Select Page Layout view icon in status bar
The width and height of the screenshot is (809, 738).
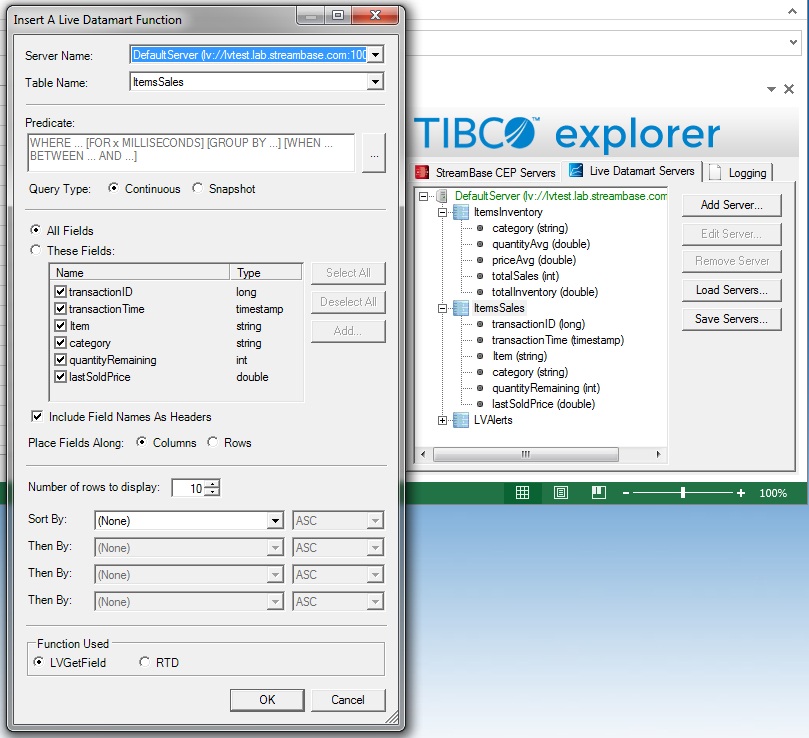click(561, 493)
